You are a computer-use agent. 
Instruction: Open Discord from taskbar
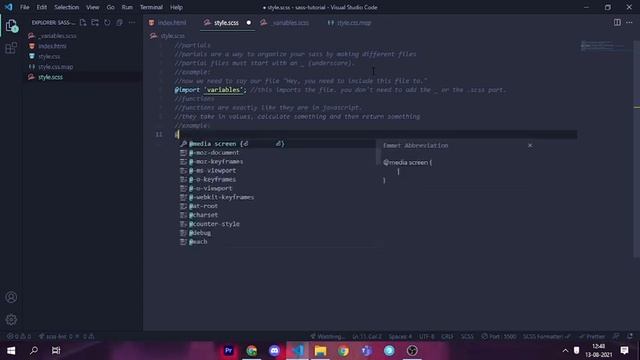click(x=274, y=351)
